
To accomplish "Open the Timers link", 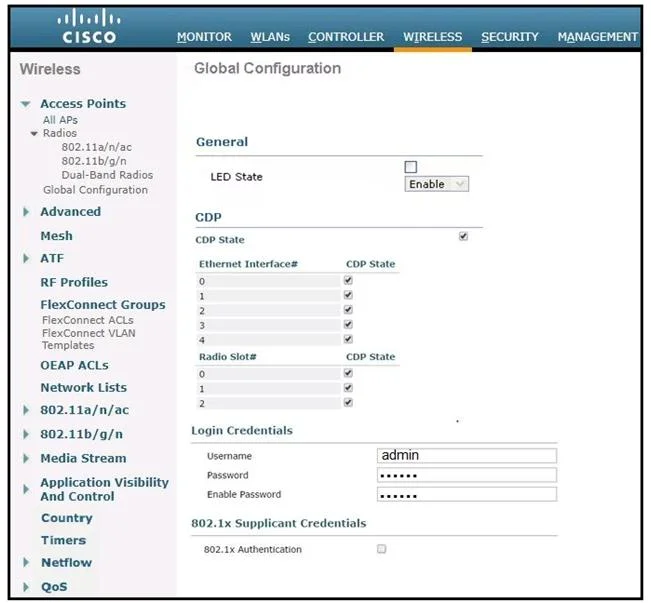I will click(x=64, y=540).
